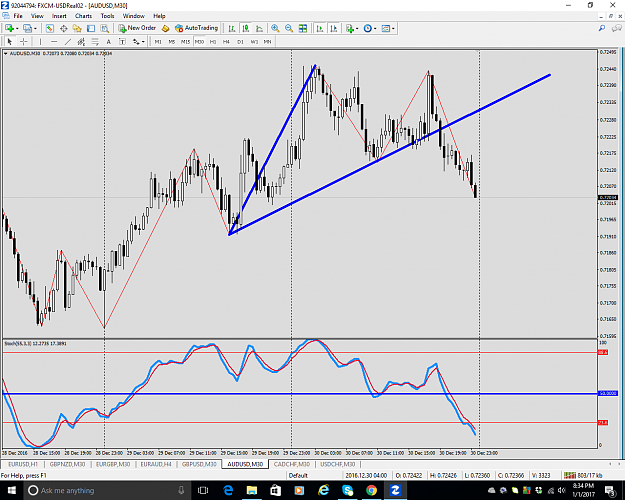Expand the Indicators dropdown arrow
625x500 pixels.
coord(357,29)
